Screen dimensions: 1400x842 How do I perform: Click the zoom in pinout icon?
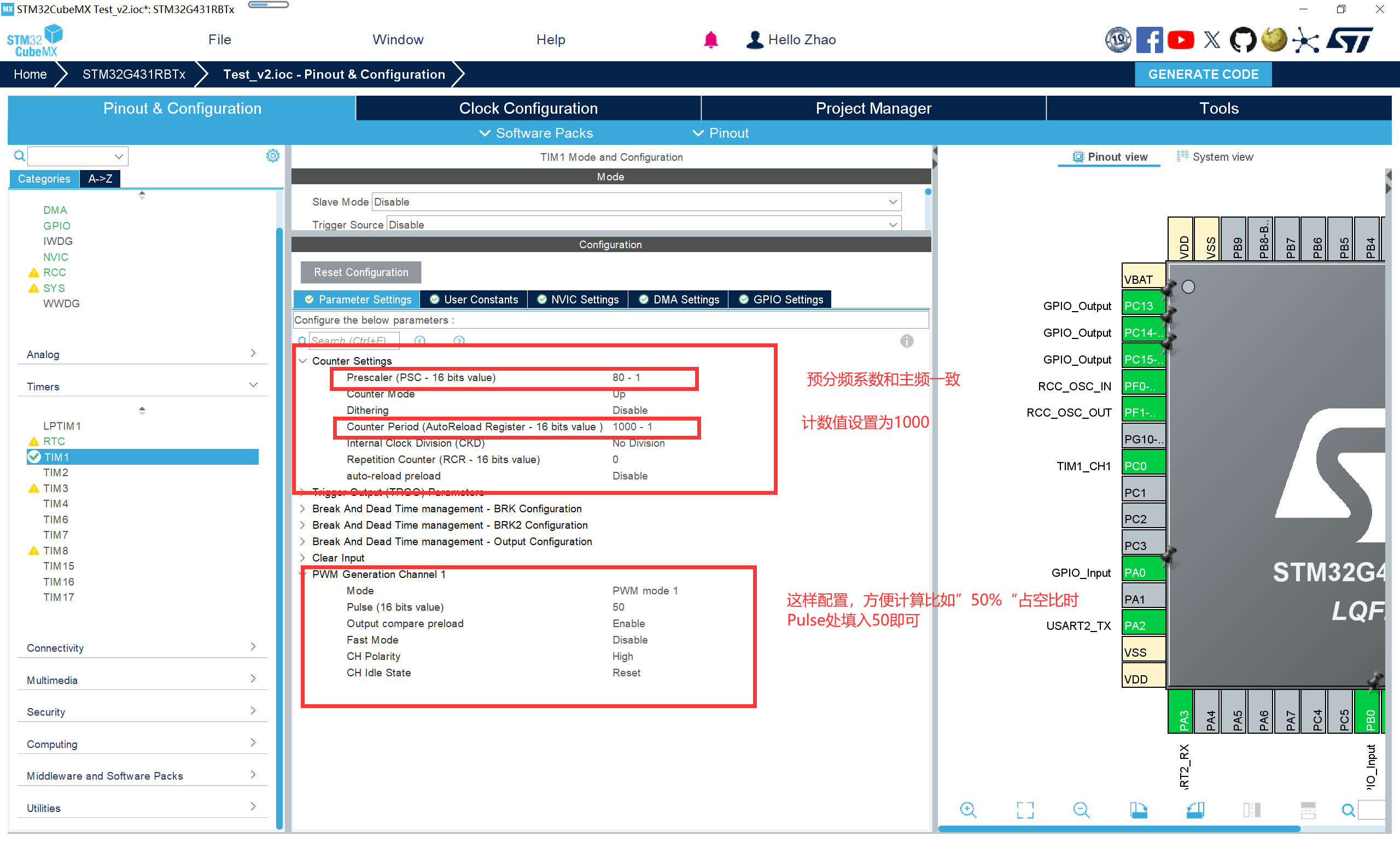[968, 810]
